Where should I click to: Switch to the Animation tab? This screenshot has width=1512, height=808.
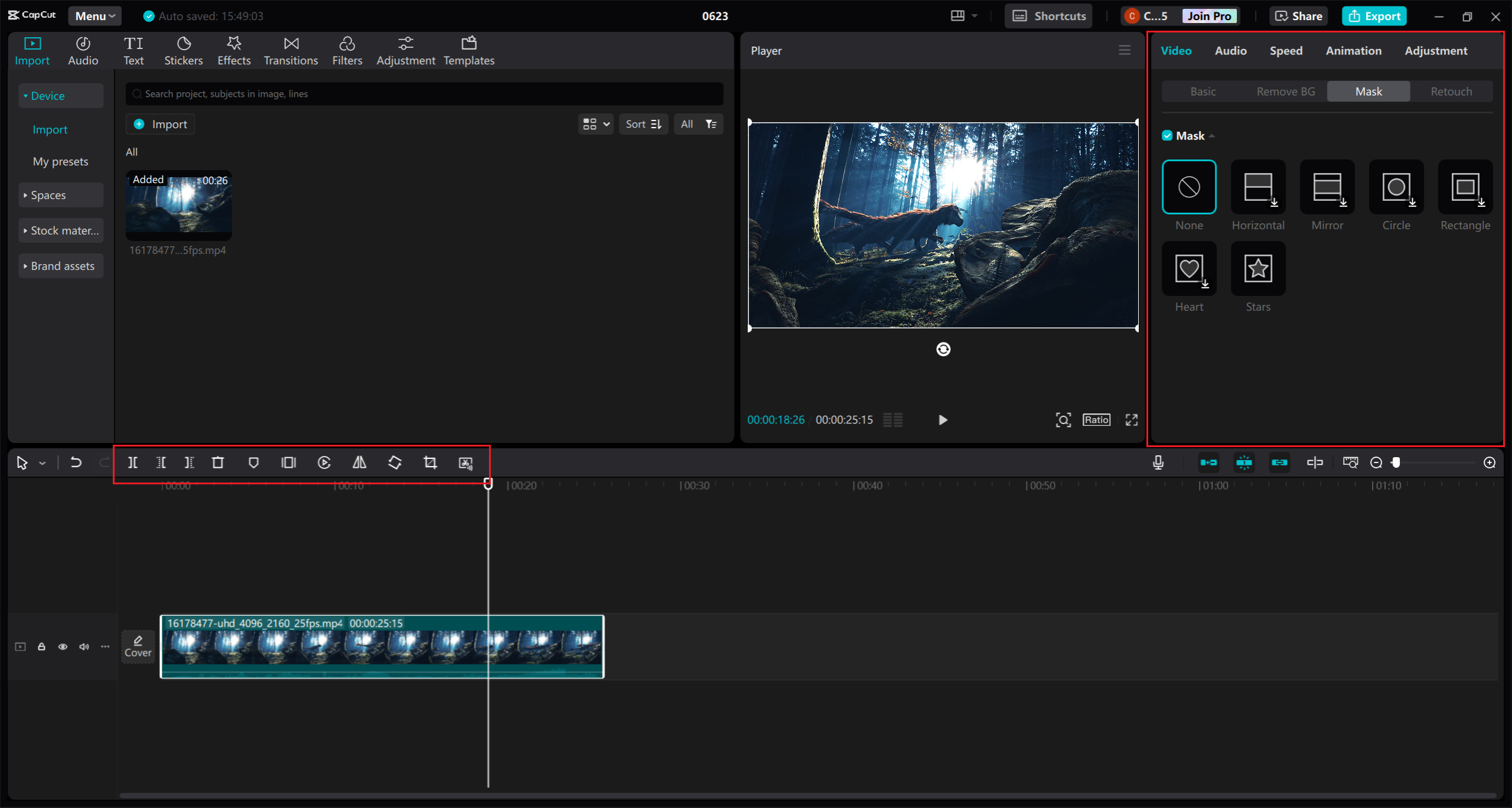tap(1353, 51)
